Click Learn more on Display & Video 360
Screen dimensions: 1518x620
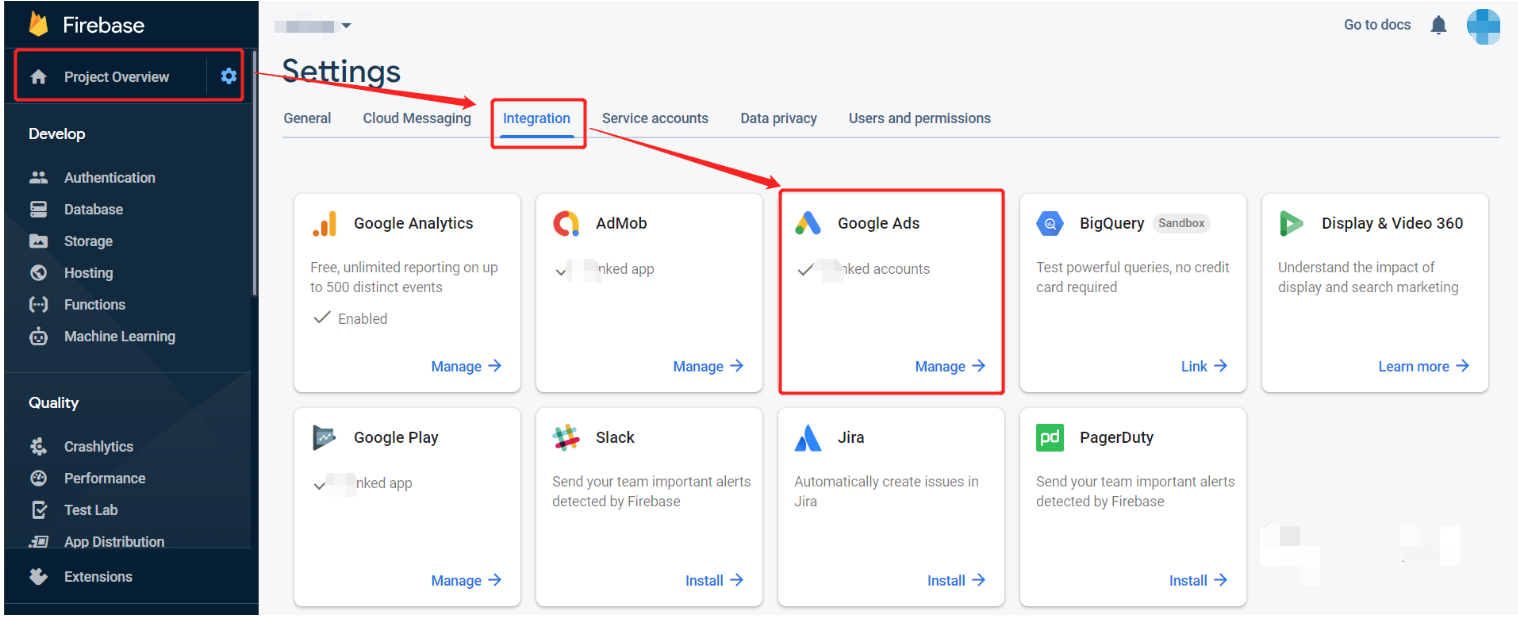1423,366
